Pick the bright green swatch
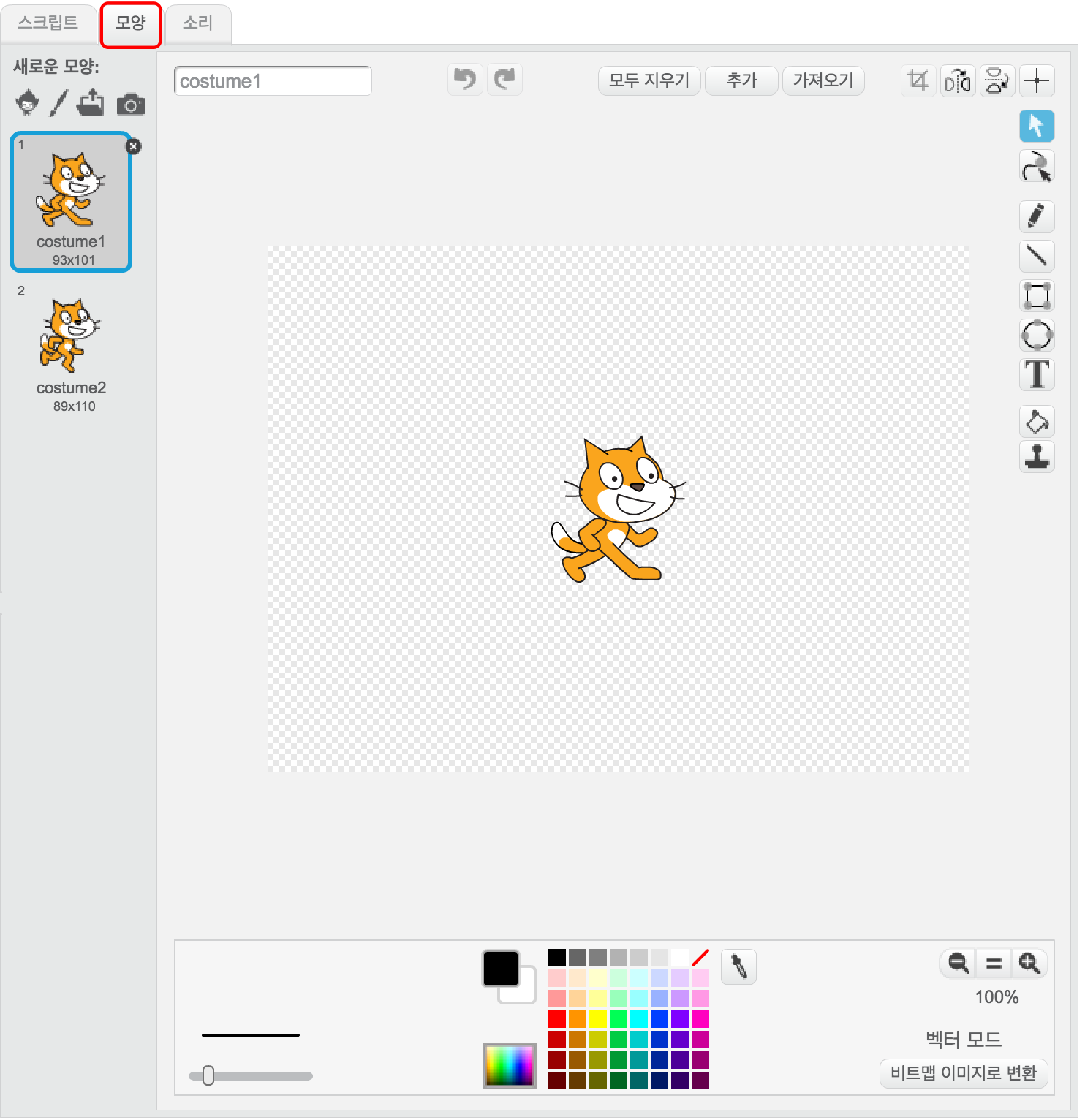 (x=619, y=1018)
